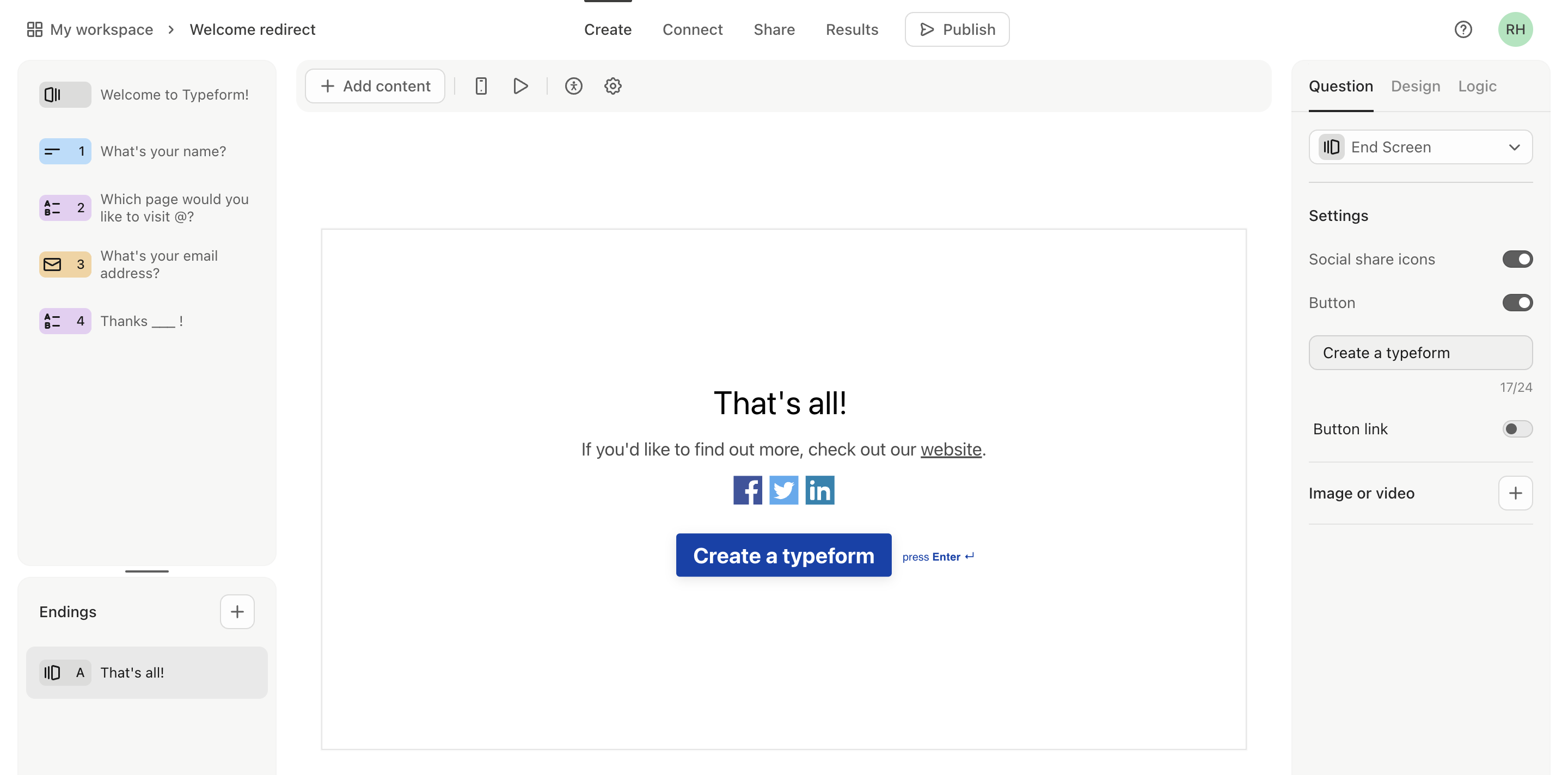1568x775 pixels.
Task: Click the Twitter share icon
Action: pos(783,490)
